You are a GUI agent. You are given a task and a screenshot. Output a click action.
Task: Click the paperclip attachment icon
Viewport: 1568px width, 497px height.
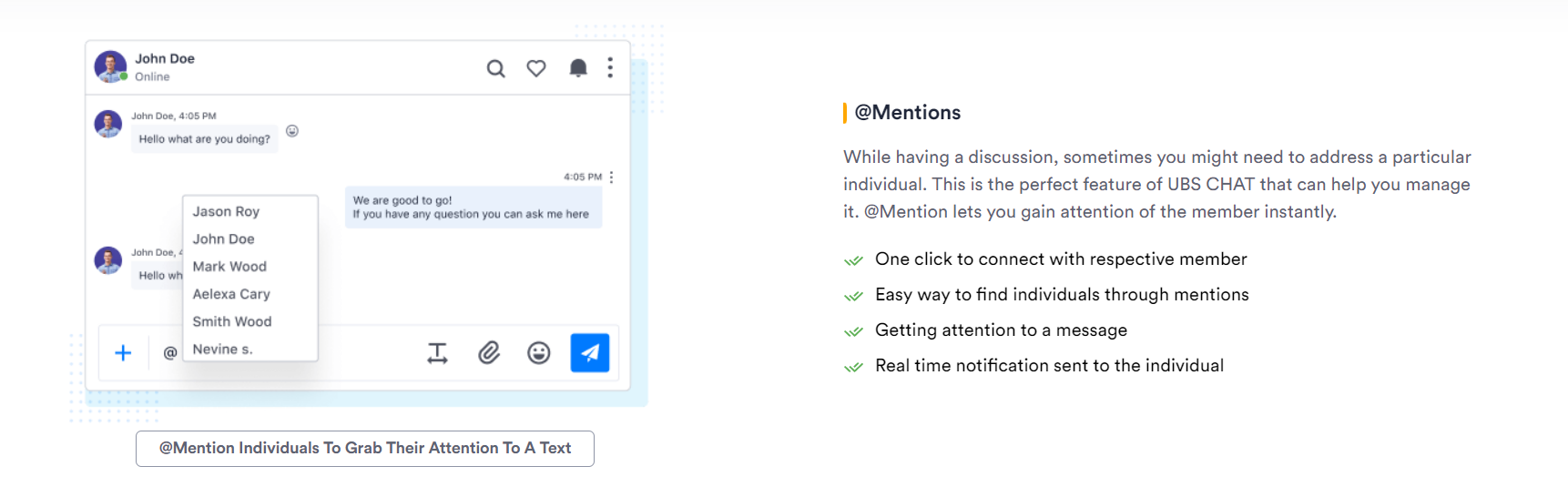489,353
